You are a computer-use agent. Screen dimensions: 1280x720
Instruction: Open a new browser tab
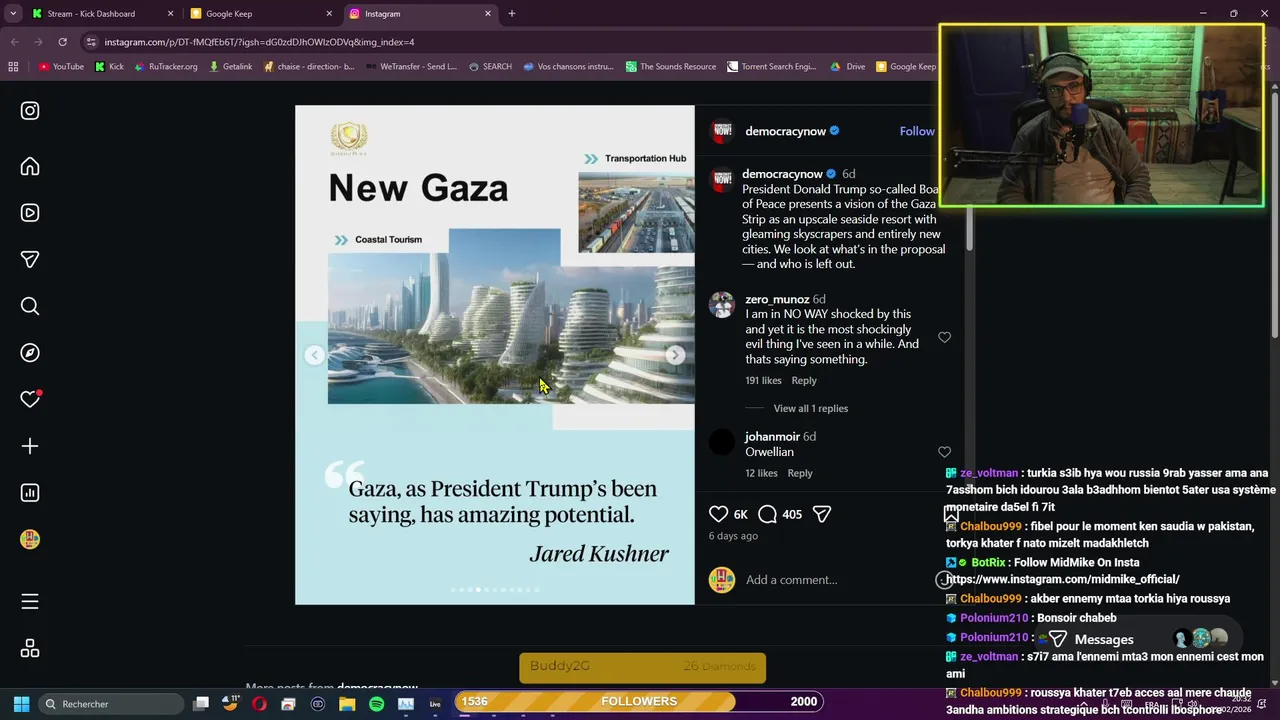(x=511, y=13)
